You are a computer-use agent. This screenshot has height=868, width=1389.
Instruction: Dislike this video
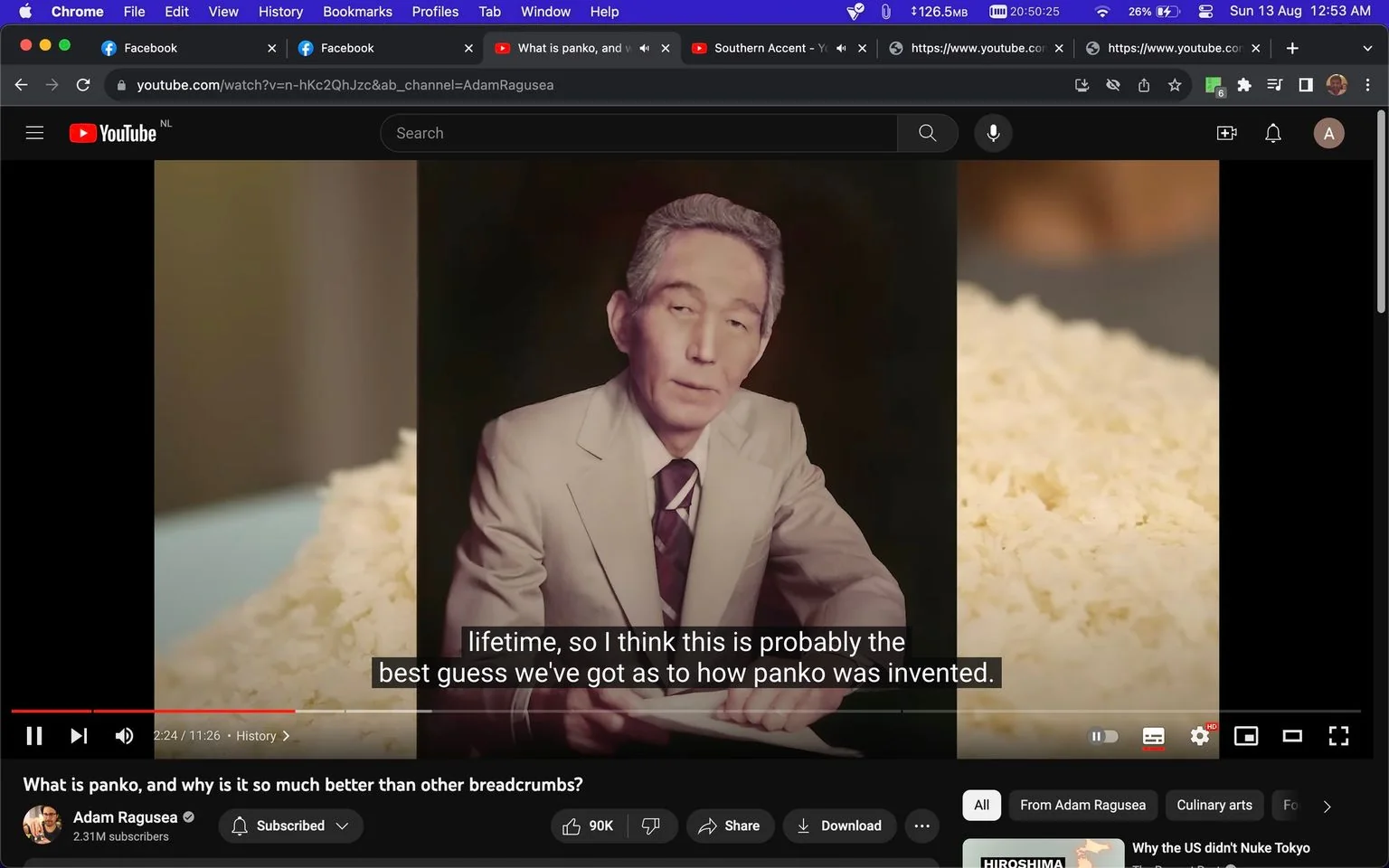coord(651,826)
